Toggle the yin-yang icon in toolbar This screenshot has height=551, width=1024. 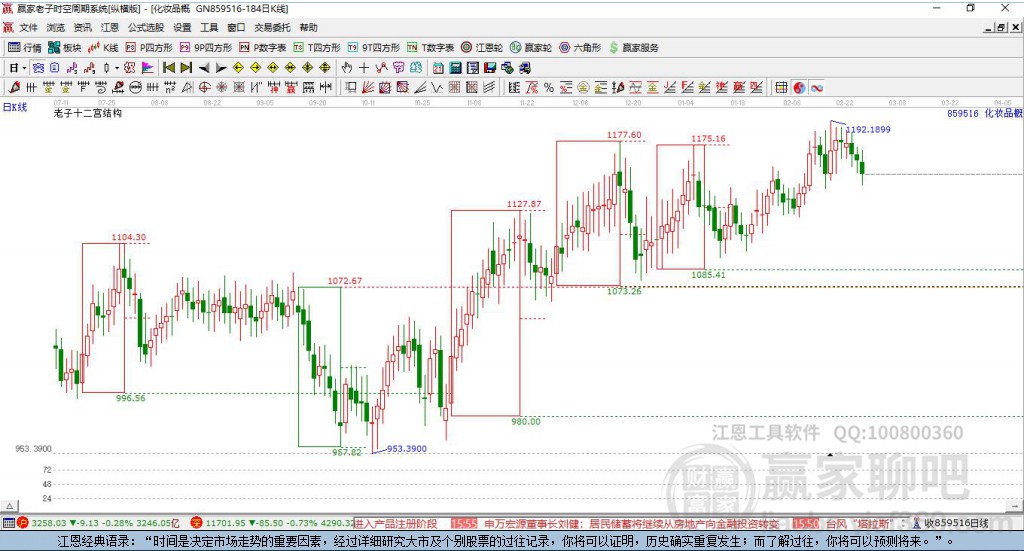tap(797, 88)
